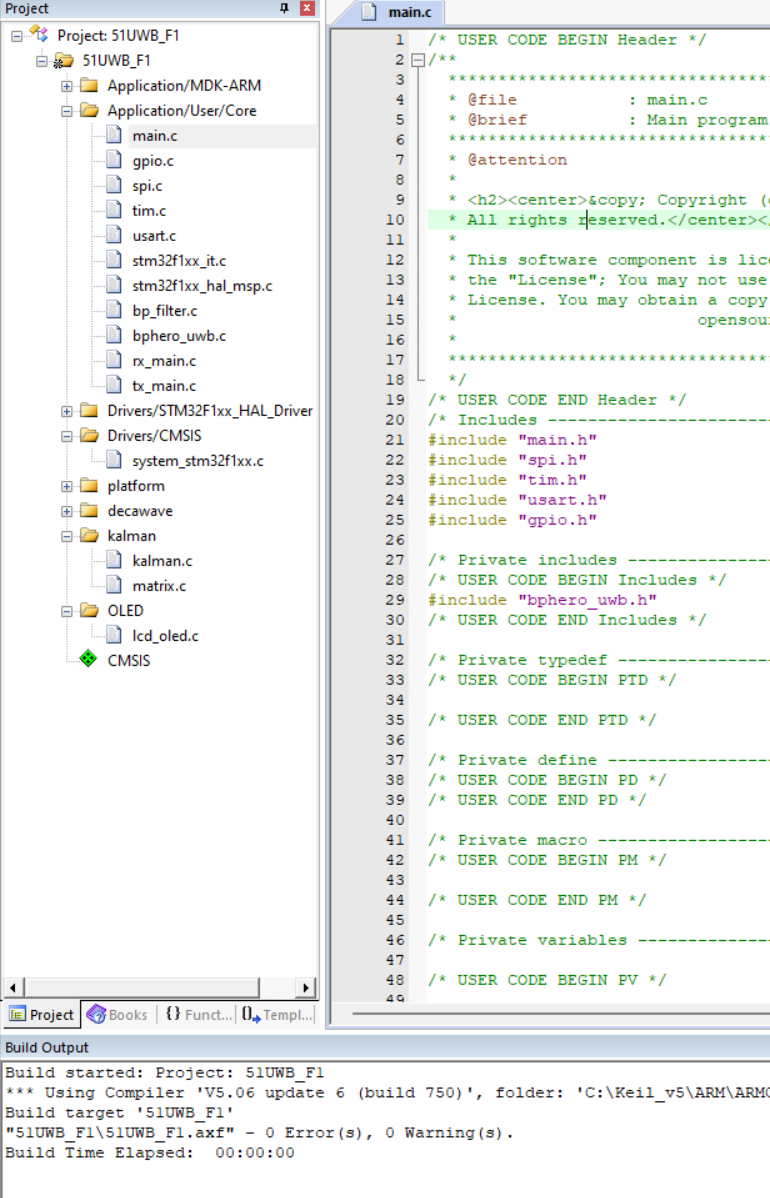Image resolution: width=770 pixels, height=1198 pixels.
Task: Expand the Application/MDK-ARM folder
Action: [67, 86]
